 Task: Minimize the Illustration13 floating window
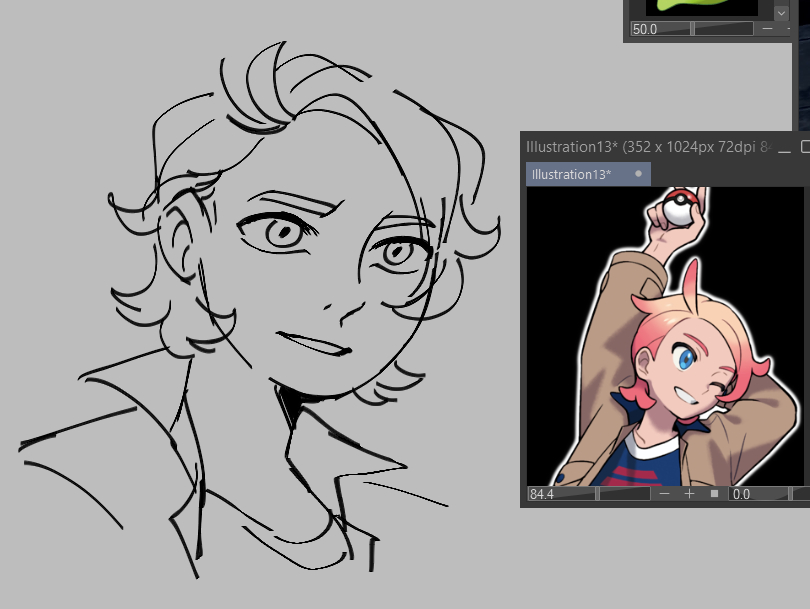pos(784,147)
